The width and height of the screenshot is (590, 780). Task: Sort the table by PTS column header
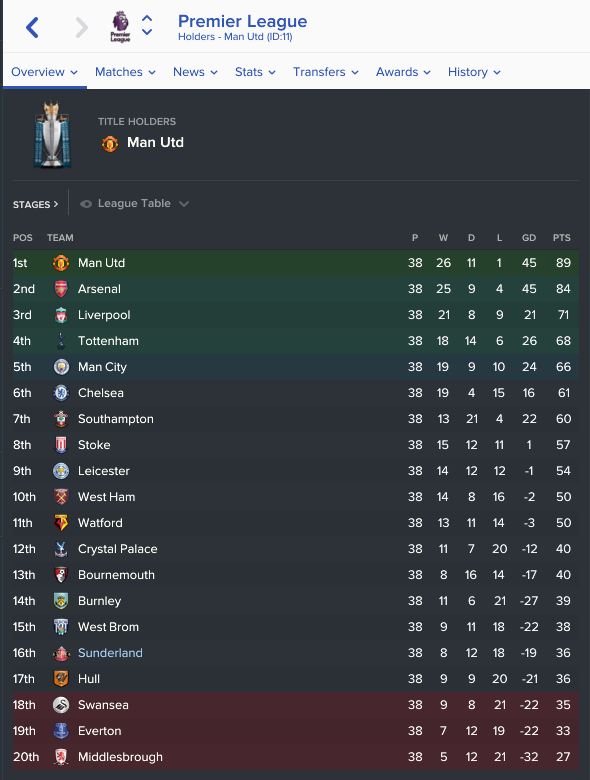pyautogui.click(x=562, y=238)
